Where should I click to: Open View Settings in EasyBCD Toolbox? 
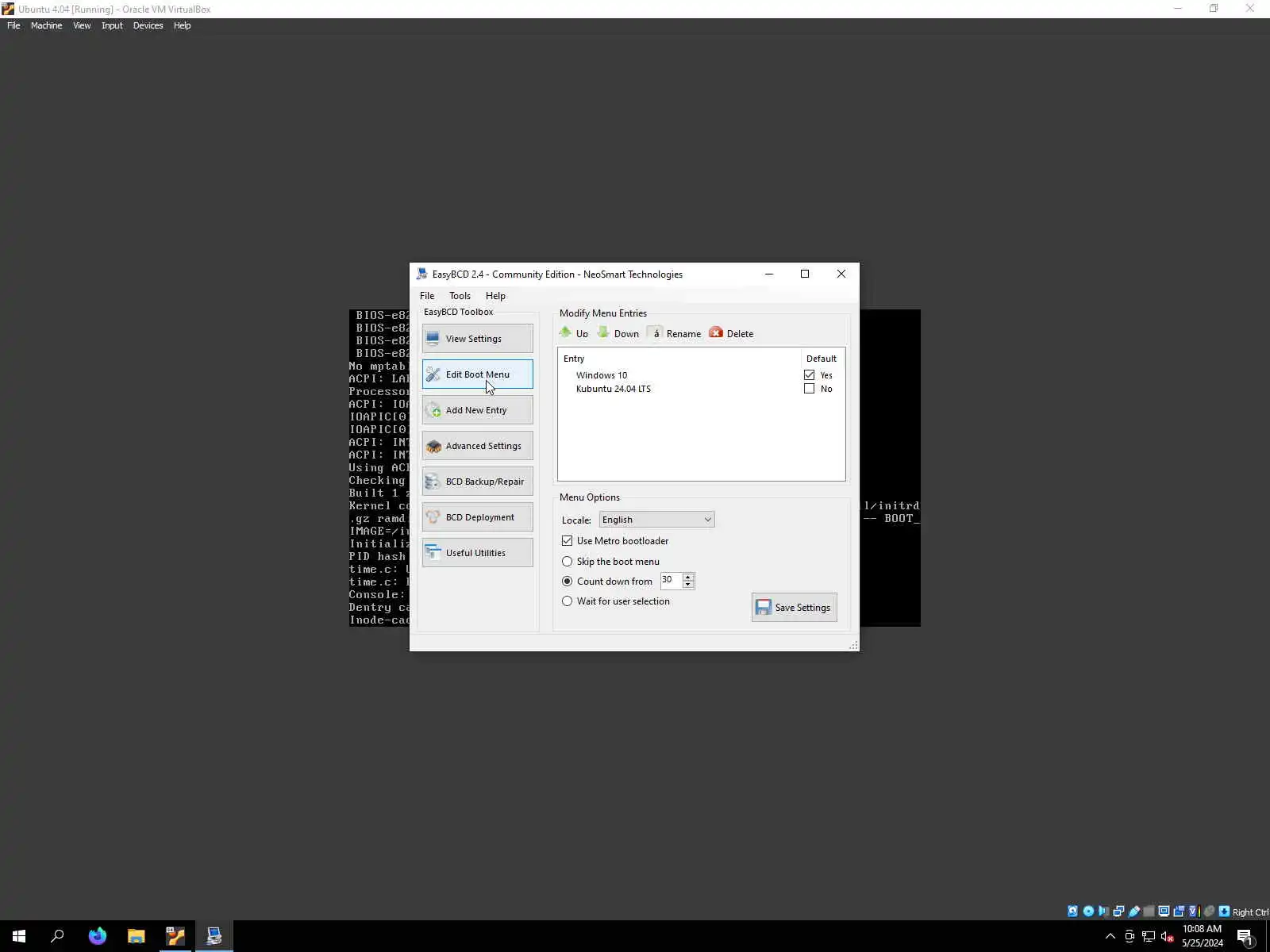point(478,339)
